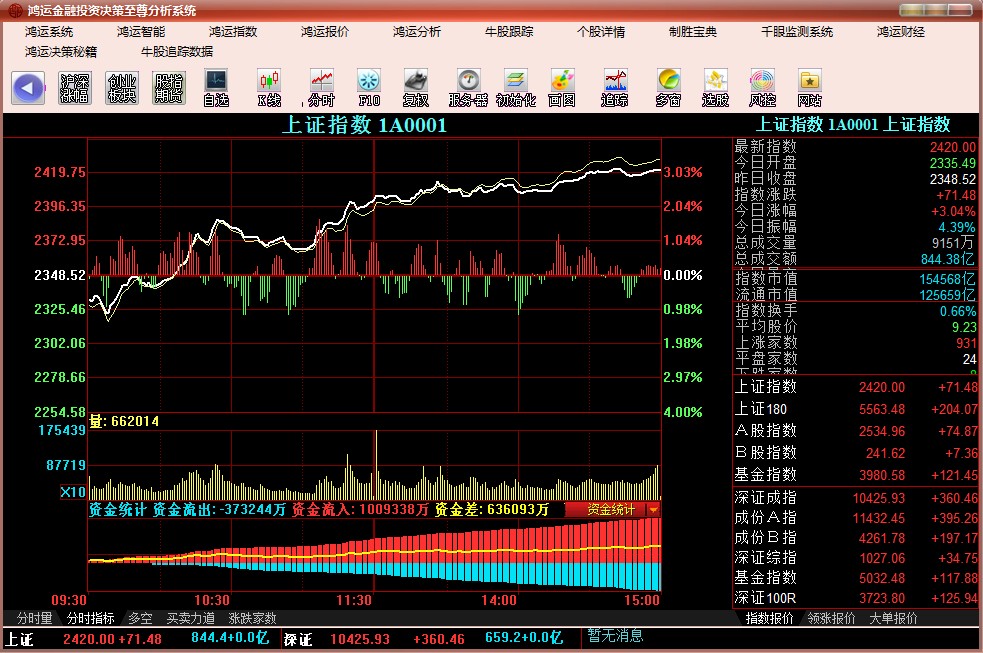Open the 鸿运财经 menu
Viewport: 983px width, 653px height.
pyautogui.click(x=901, y=31)
